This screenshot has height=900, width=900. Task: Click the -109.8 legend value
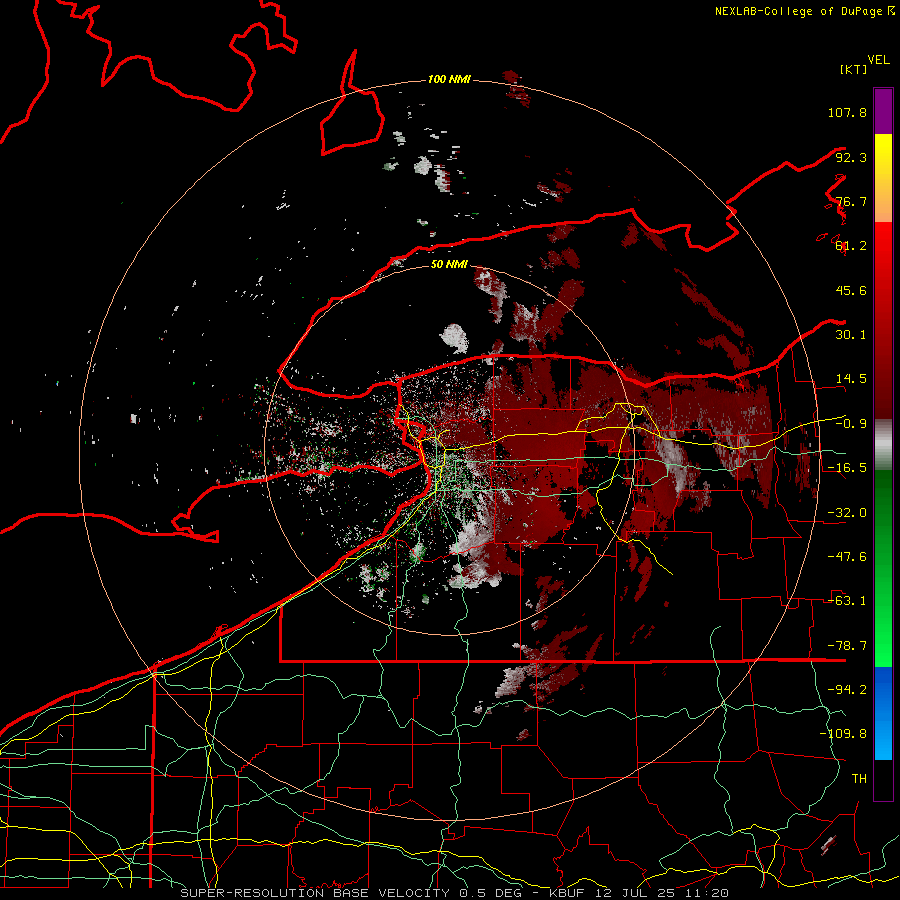(843, 734)
